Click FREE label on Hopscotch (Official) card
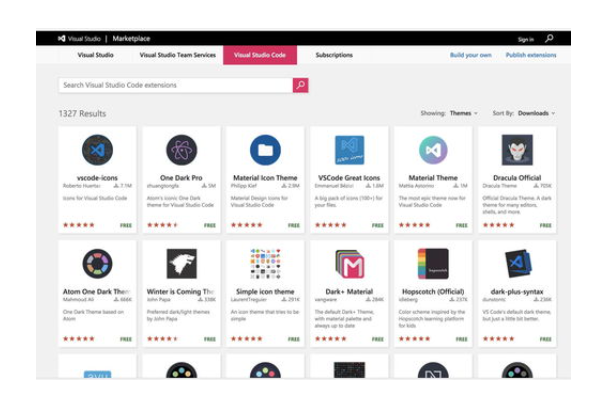 pos(462,339)
